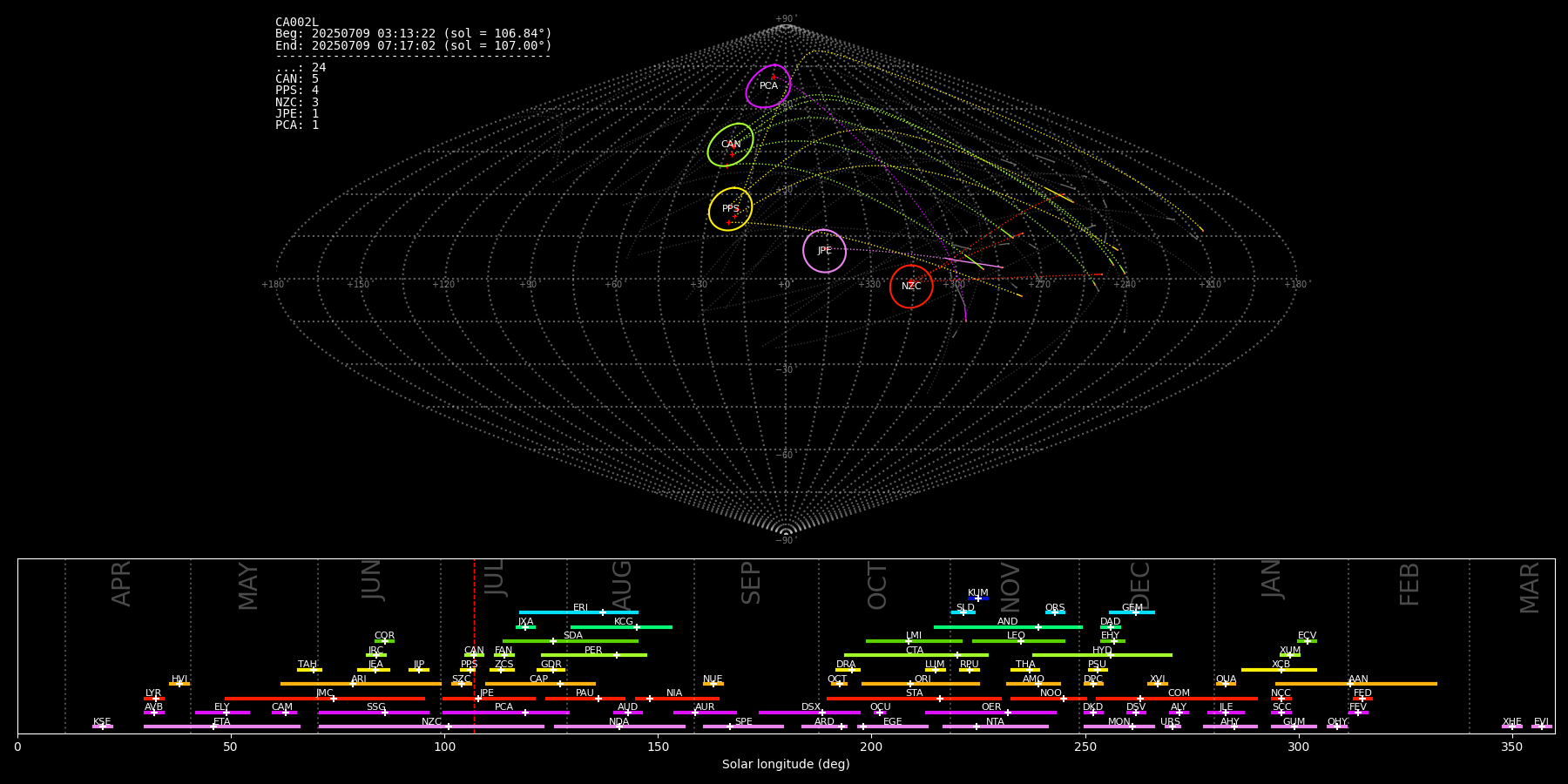The height and width of the screenshot is (784, 1568).
Task: Click the 'Solar longitude (deg)' axis label
Action: [x=786, y=765]
